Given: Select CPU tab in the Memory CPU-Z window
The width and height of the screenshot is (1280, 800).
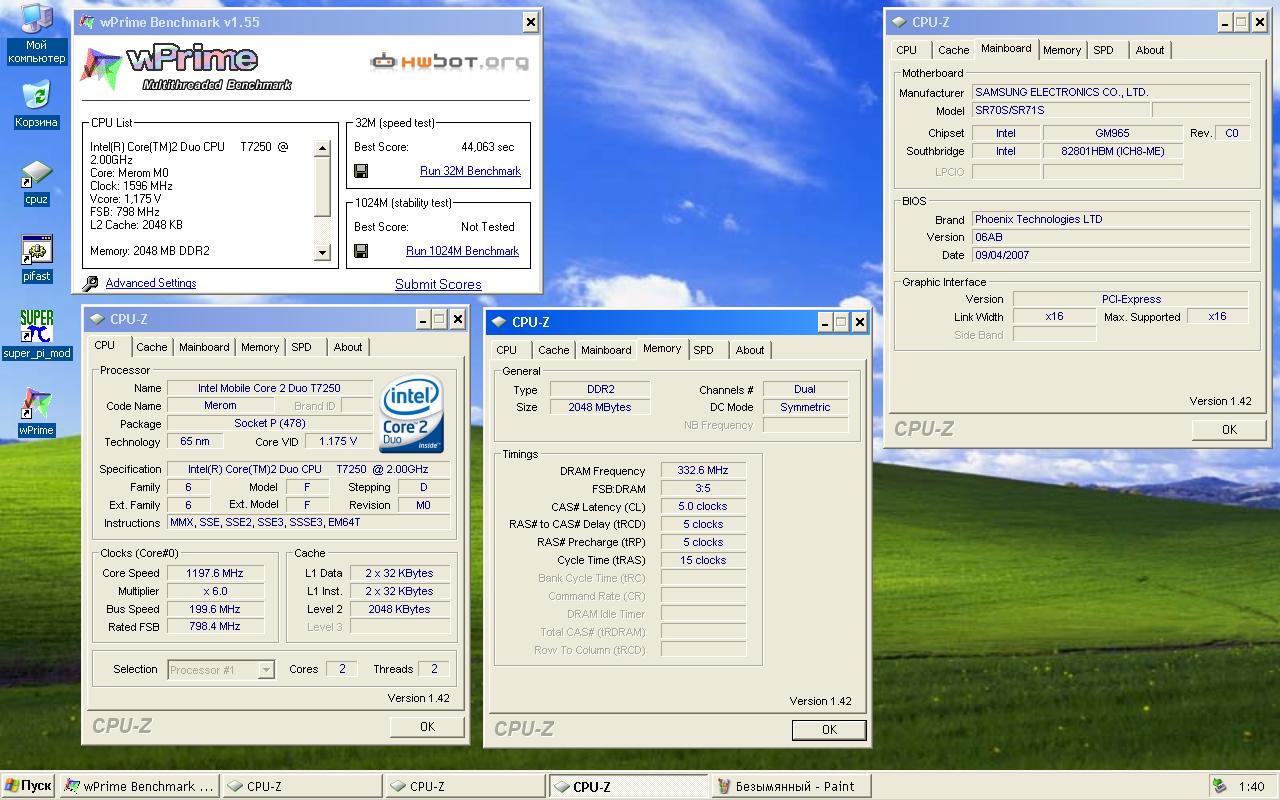Looking at the screenshot, I should [507, 350].
